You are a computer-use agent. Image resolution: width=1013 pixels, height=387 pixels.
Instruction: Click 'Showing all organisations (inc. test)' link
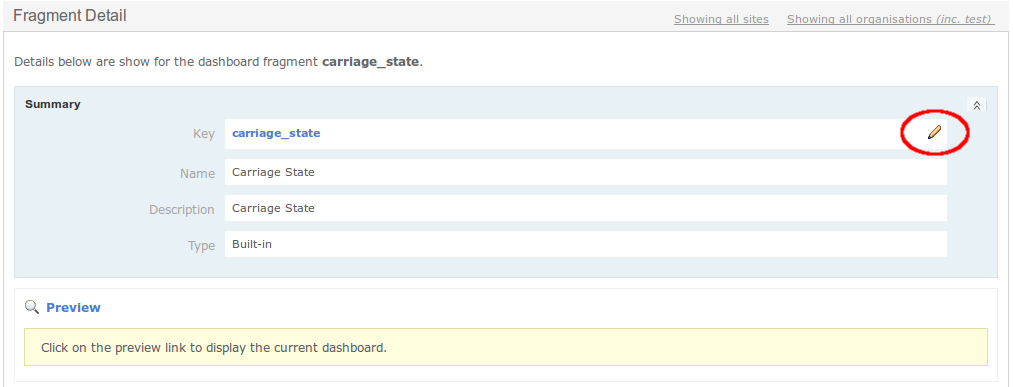tap(890, 19)
